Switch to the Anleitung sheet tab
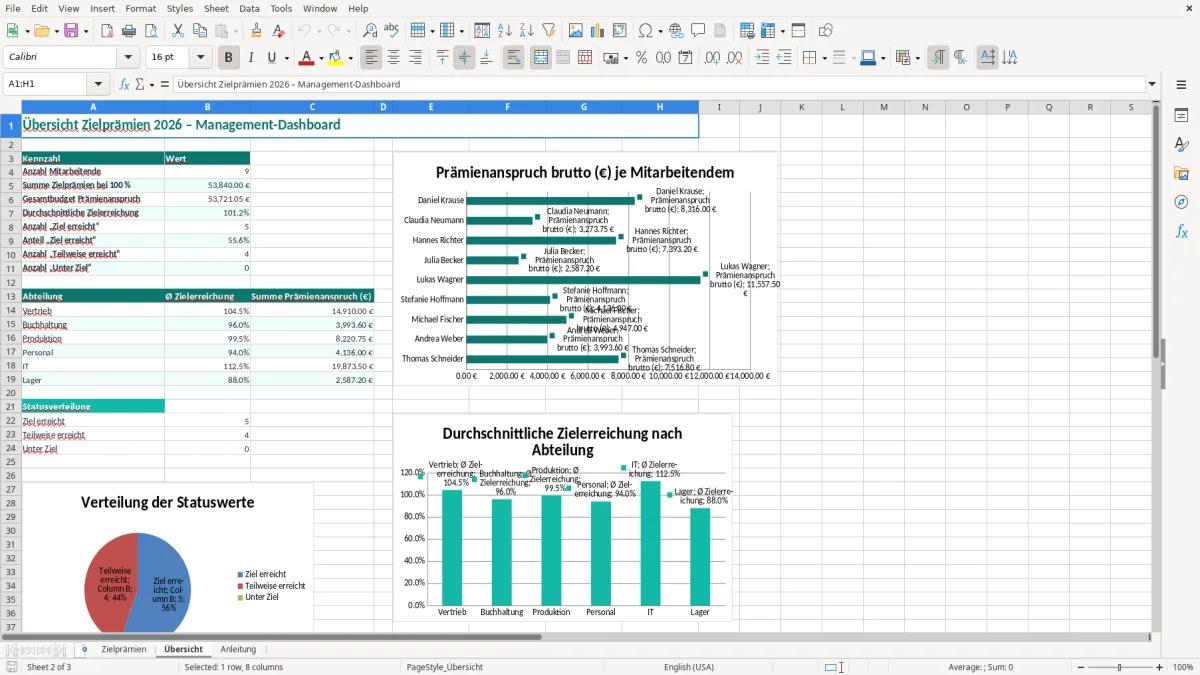The width and height of the screenshot is (1200, 675). (x=238, y=649)
